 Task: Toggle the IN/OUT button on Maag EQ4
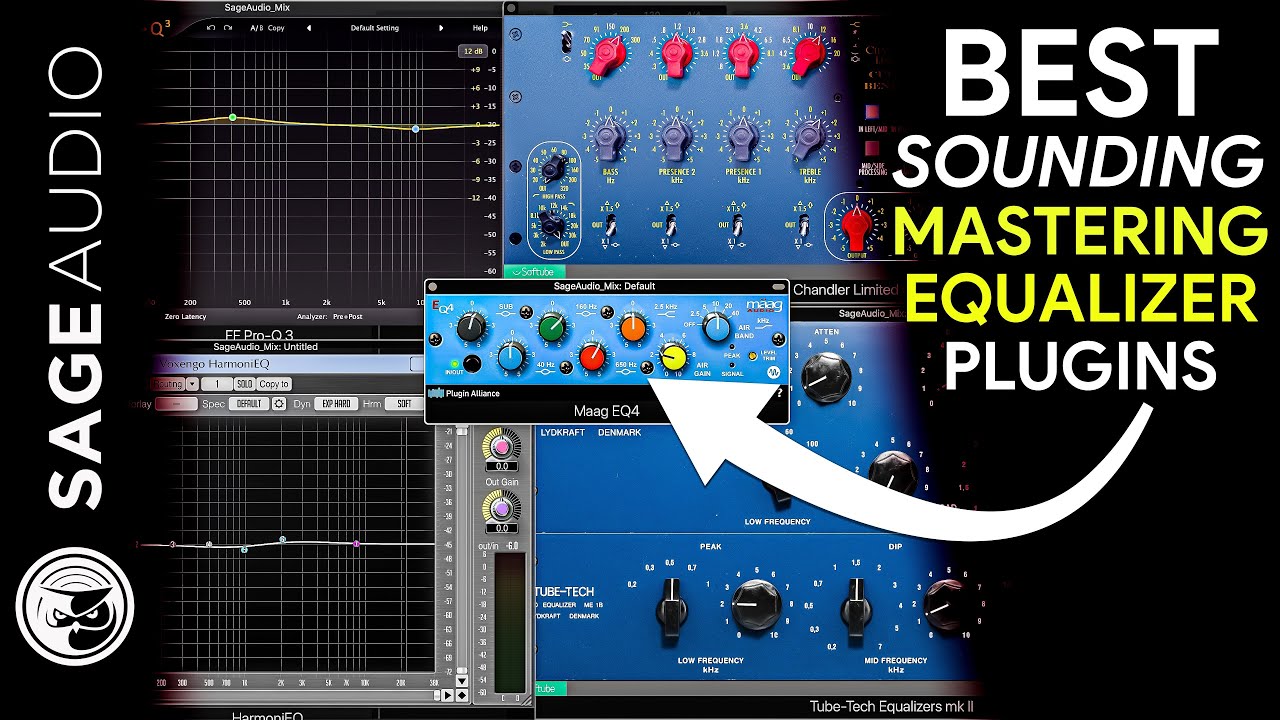(x=473, y=364)
